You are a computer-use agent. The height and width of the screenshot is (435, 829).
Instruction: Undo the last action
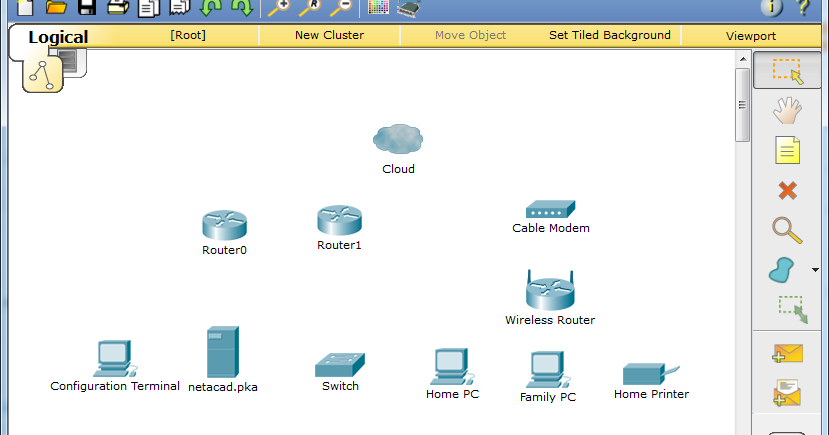tap(211, 7)
